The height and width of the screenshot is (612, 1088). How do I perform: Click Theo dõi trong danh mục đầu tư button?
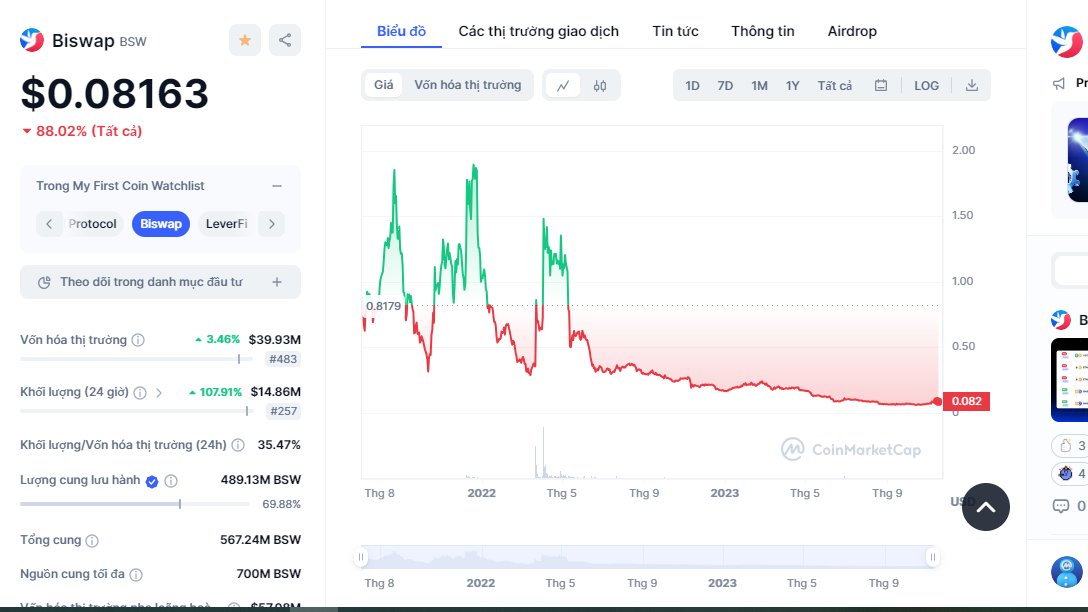(160, 282)
